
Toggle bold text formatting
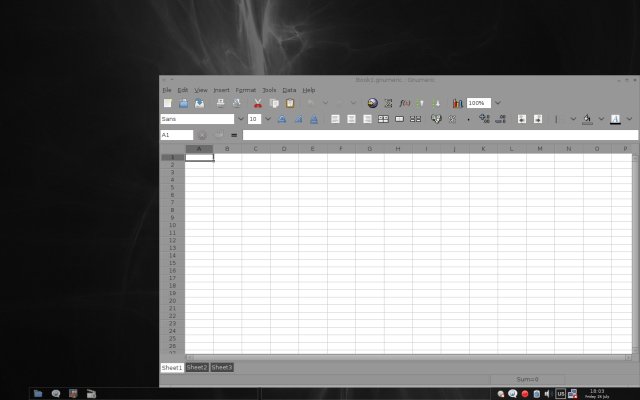282,119
